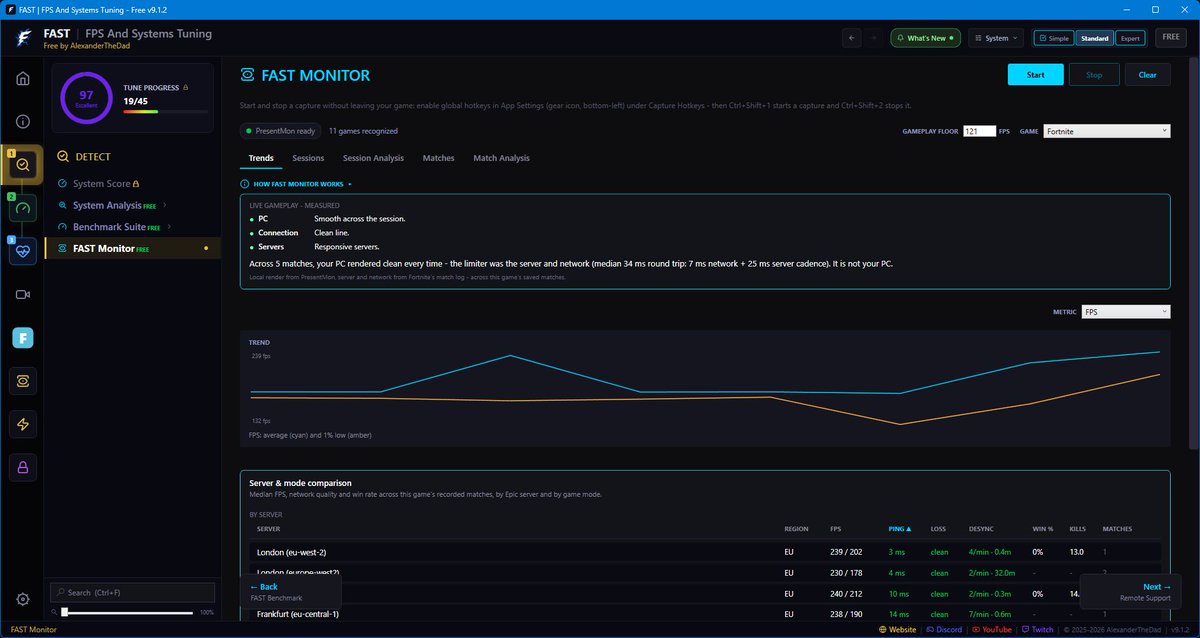The height and width of the screenshot is (638, 1200).
Task: Open FAST Monitor in Detect list
Action: (133, 248)
